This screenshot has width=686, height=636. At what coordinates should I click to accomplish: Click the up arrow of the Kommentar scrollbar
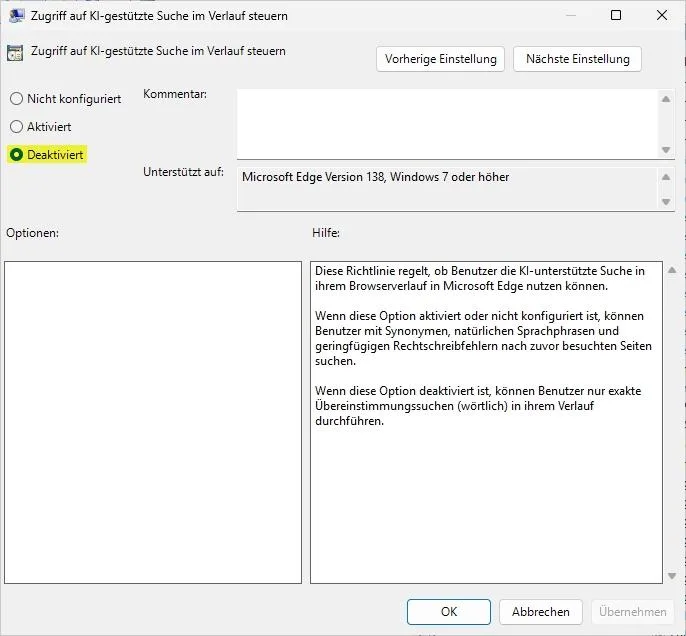pos(667,98)
